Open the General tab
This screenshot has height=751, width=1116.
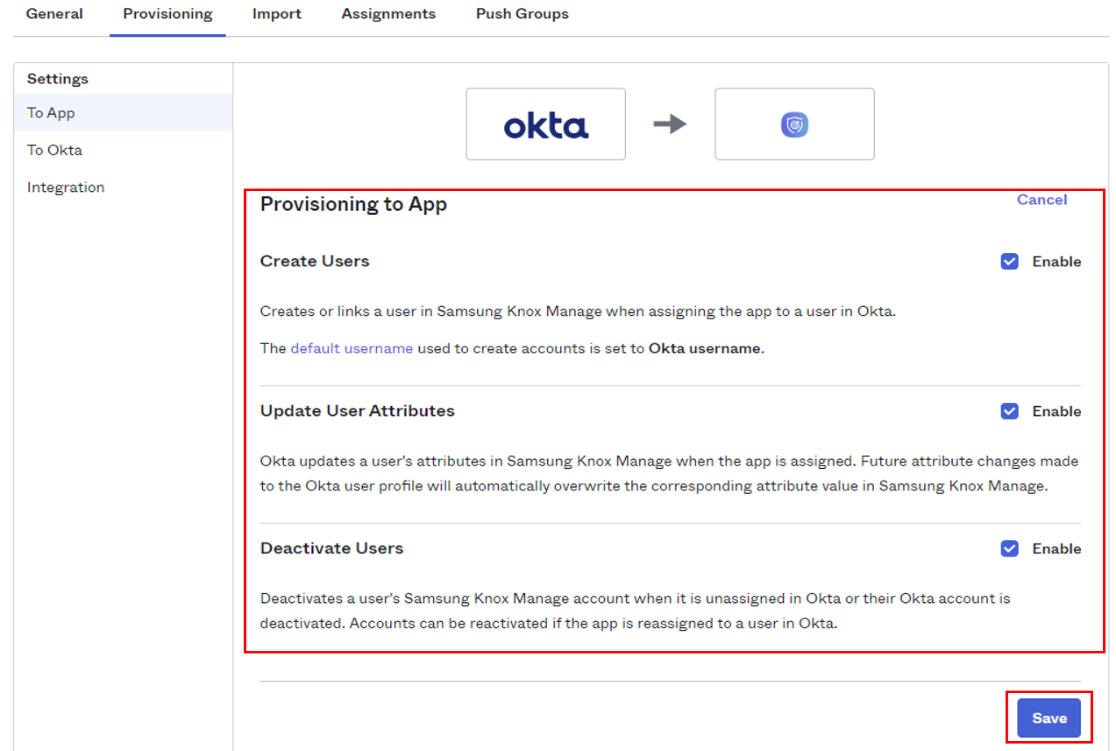click(54, 14)
